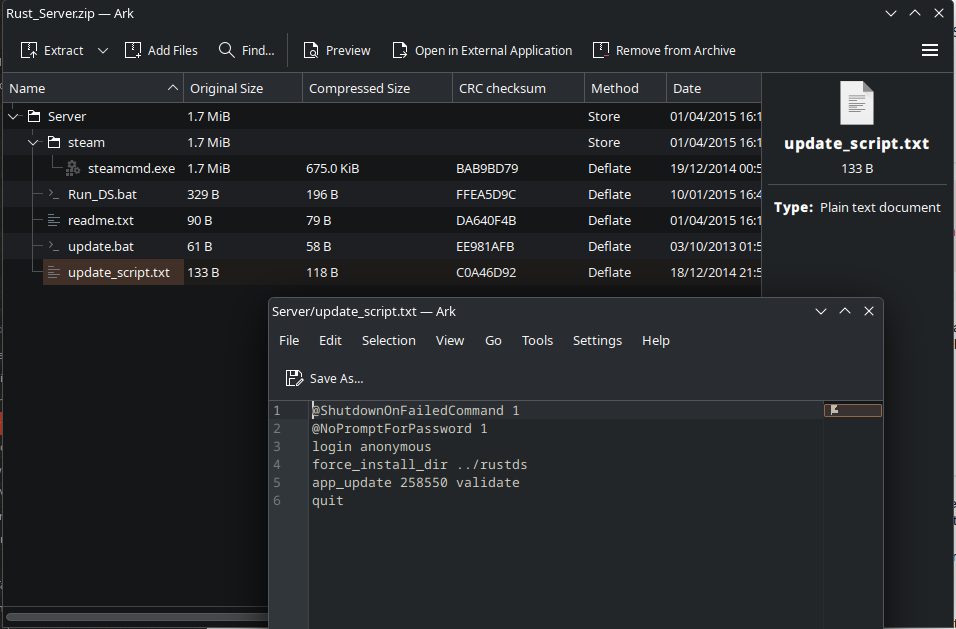Open the Help menu in preview window
The height and width of the screenshot is (629, 956).
[655, 341]
